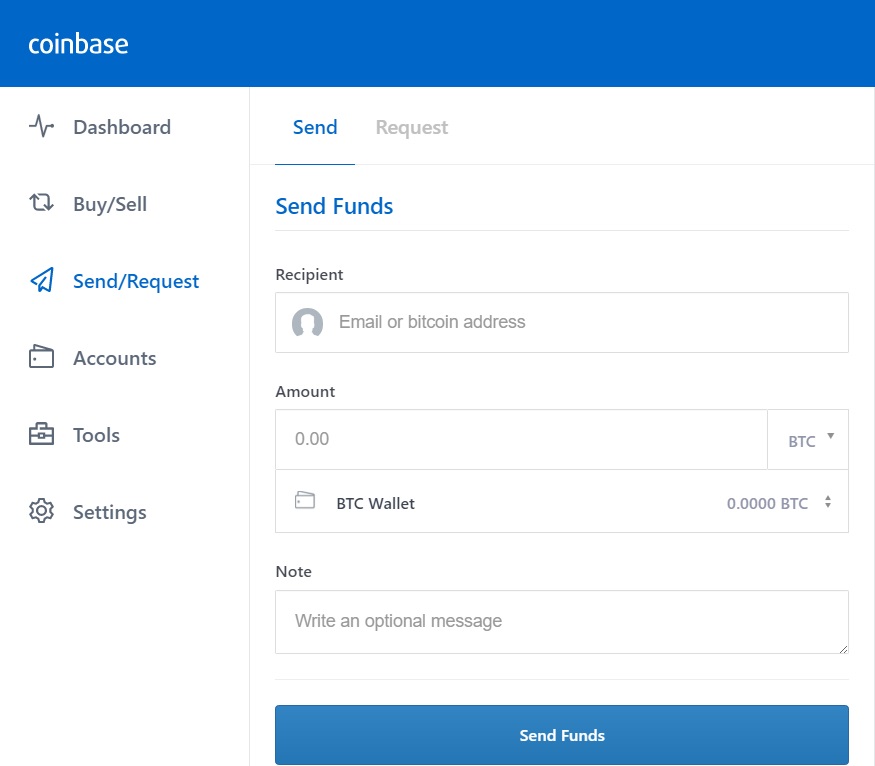
Task: Click the Send Funds button
Action: (x=562, y=735)
